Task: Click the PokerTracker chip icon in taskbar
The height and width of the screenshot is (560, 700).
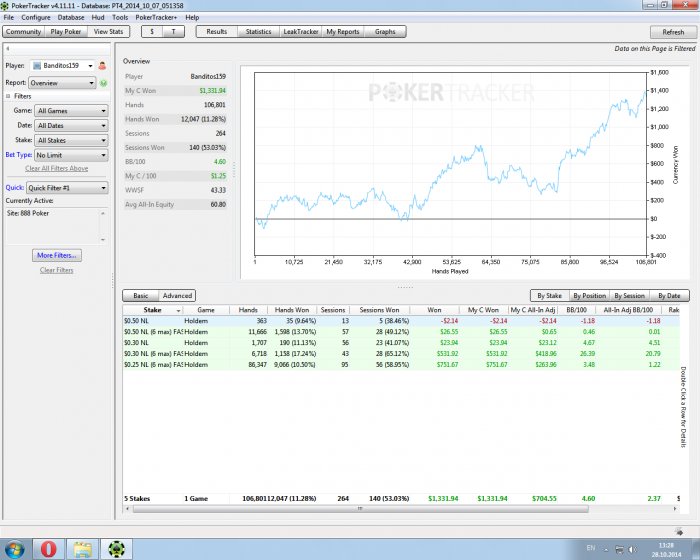Action: coord(118,547)
